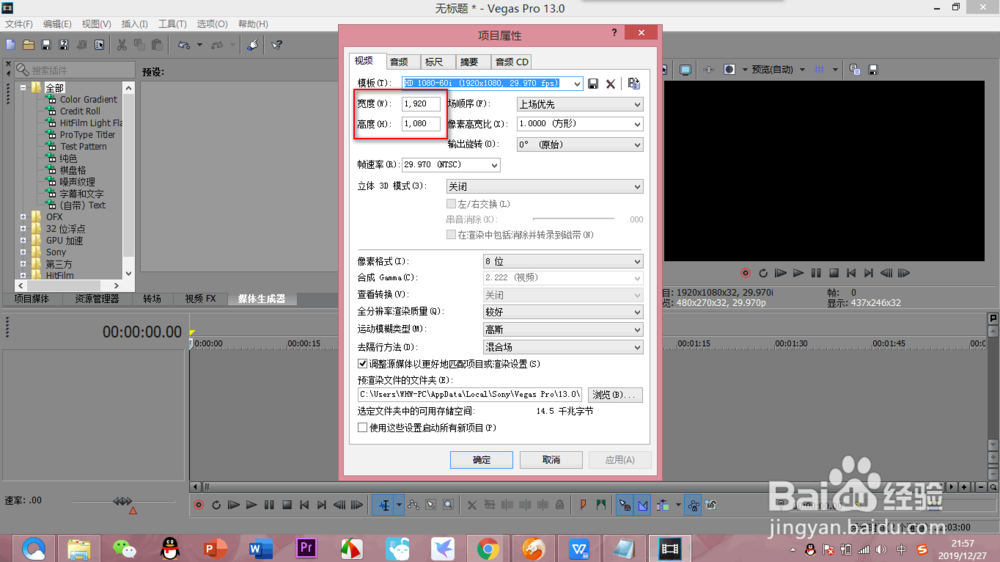This screenshot has height=562, width=1000.
Task: Click record button under video preview
Action: click(x=745, y=273)
